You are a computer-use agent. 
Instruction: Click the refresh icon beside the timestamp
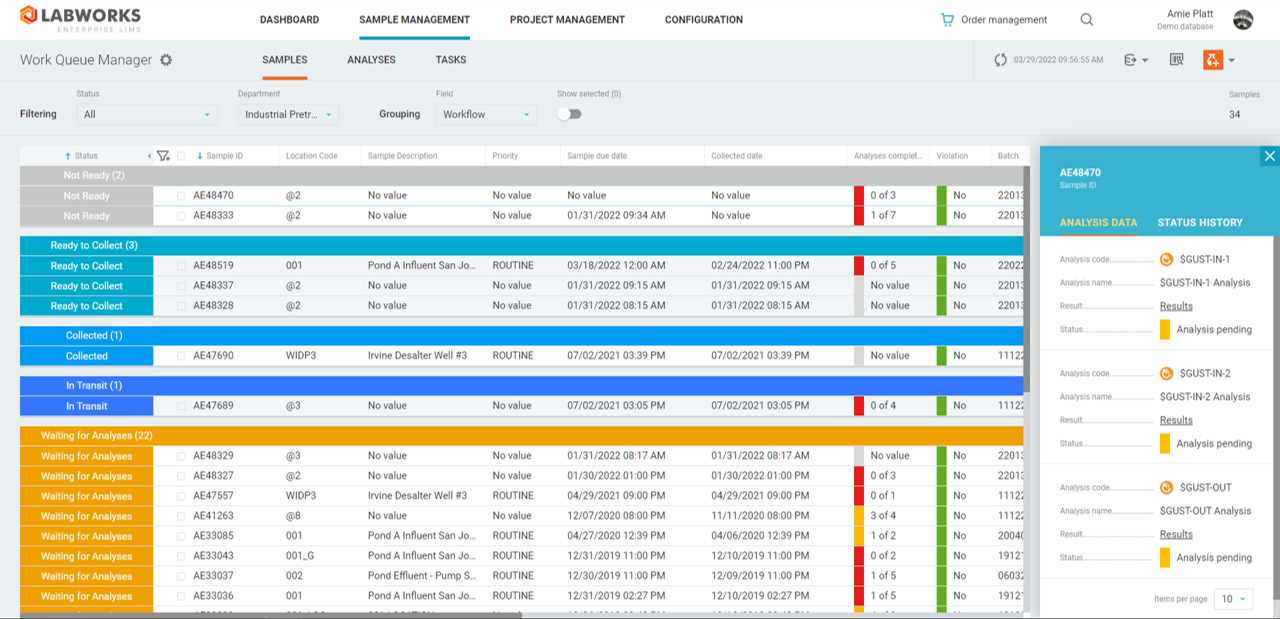1000,60
